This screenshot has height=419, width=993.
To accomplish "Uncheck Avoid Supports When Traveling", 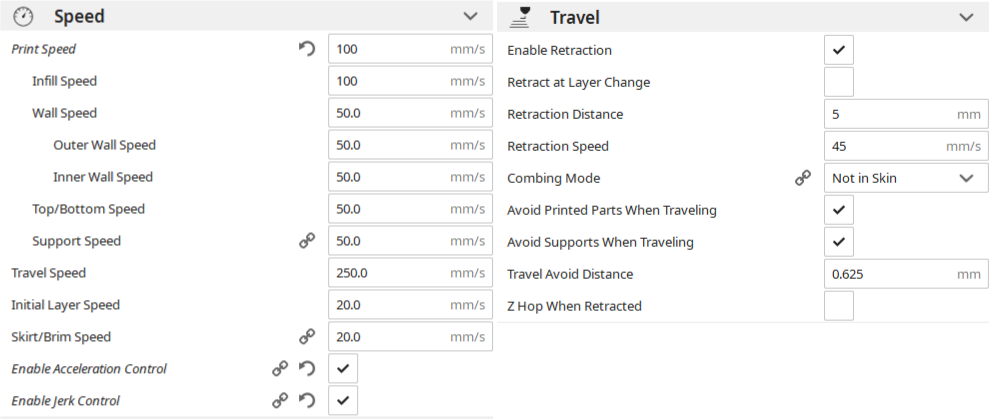I will pos(839,242).
